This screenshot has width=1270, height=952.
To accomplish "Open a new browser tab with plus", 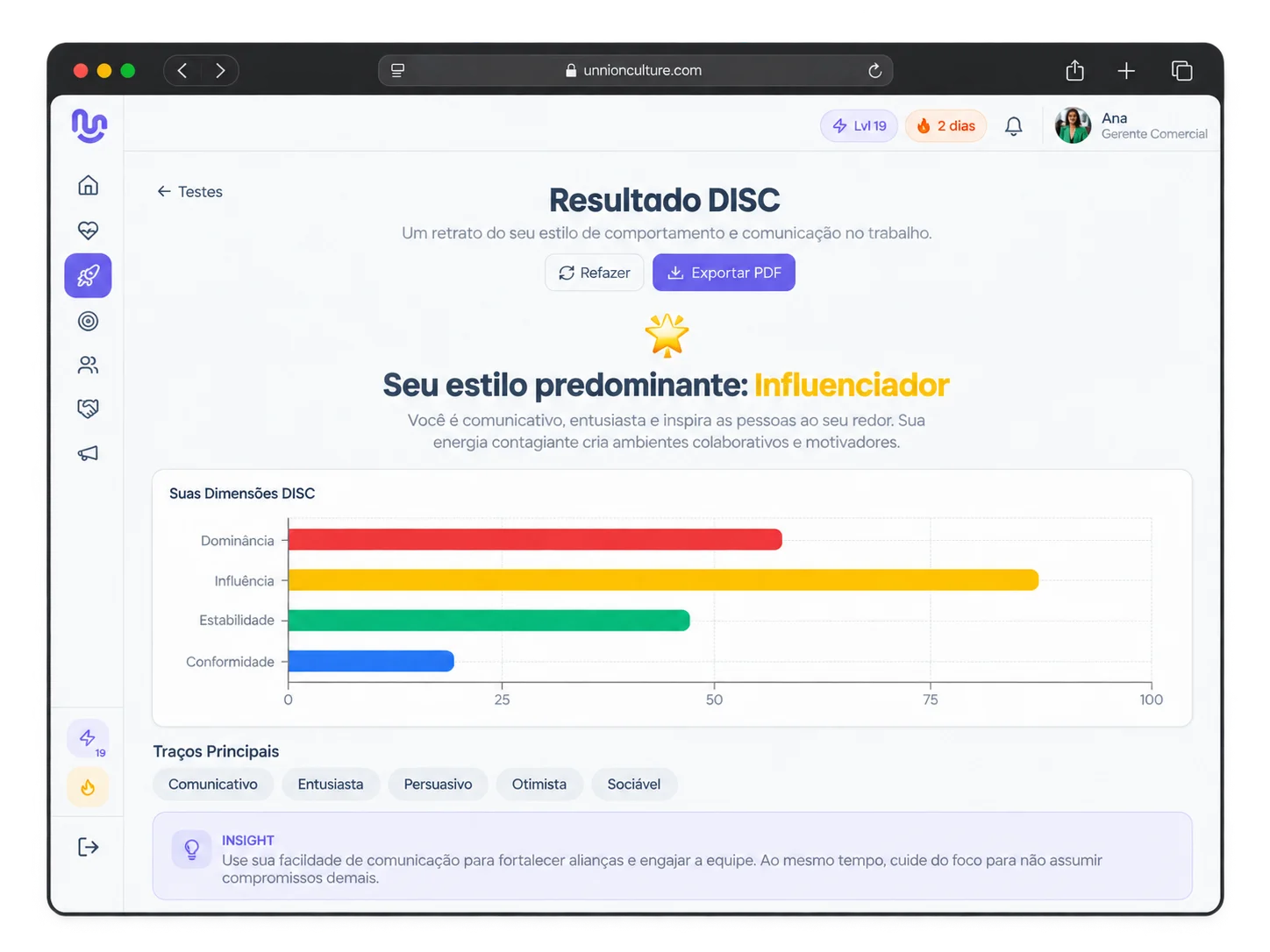I will pyautogui.click(x=1126, y=70).
